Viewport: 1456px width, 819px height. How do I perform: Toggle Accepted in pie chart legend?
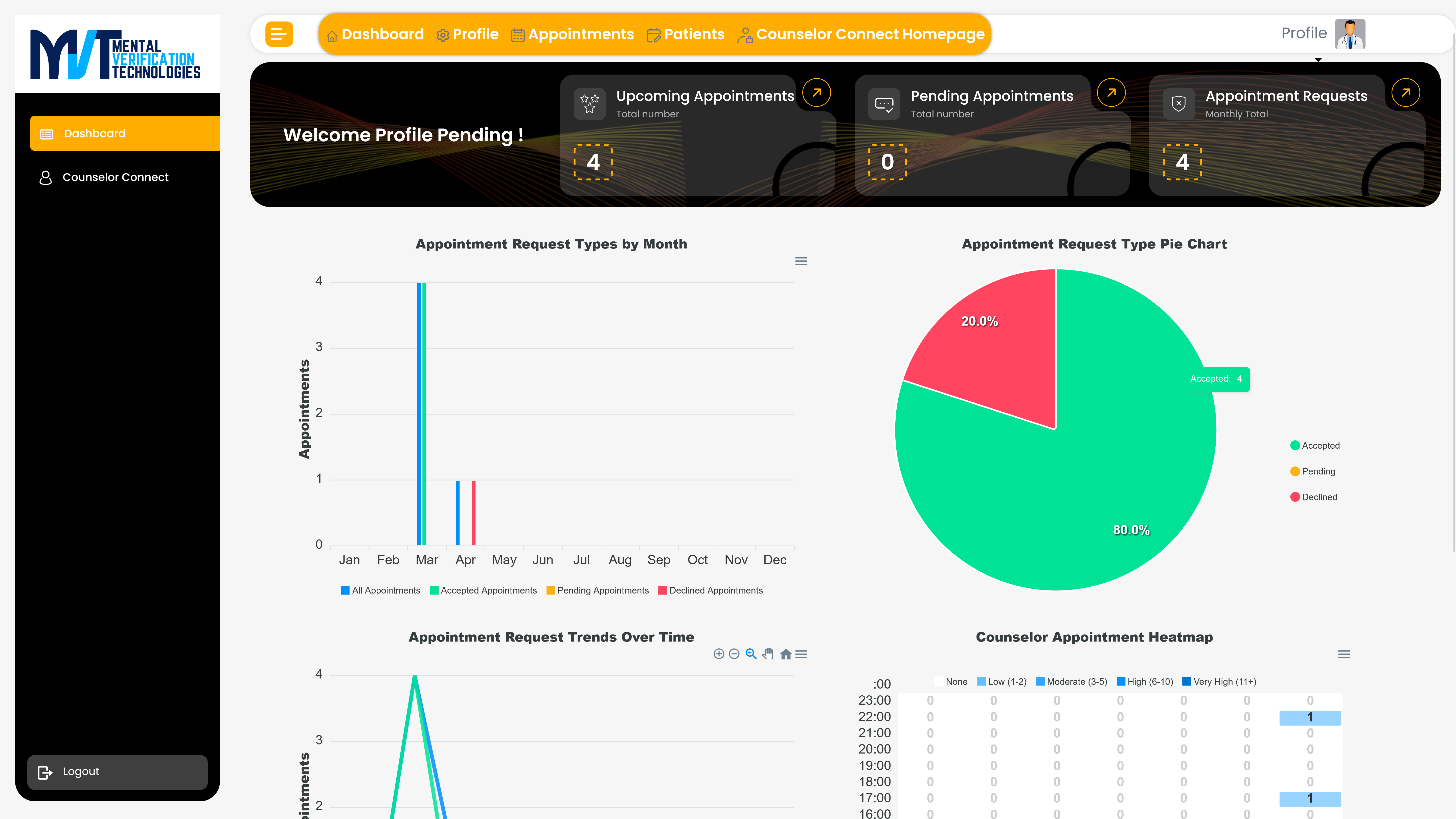pos(1315,445)
